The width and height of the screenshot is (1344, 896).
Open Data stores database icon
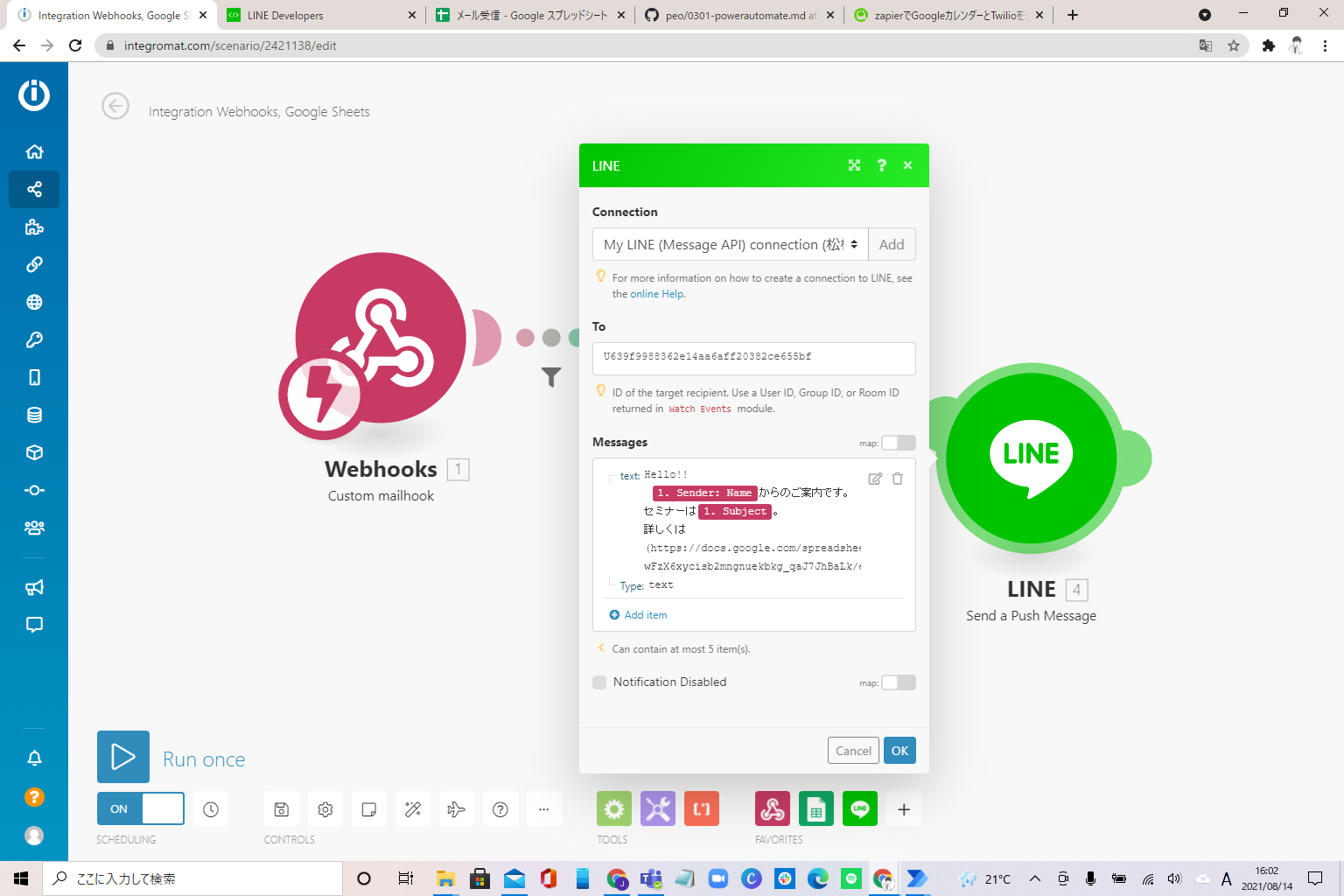point(34,415)
